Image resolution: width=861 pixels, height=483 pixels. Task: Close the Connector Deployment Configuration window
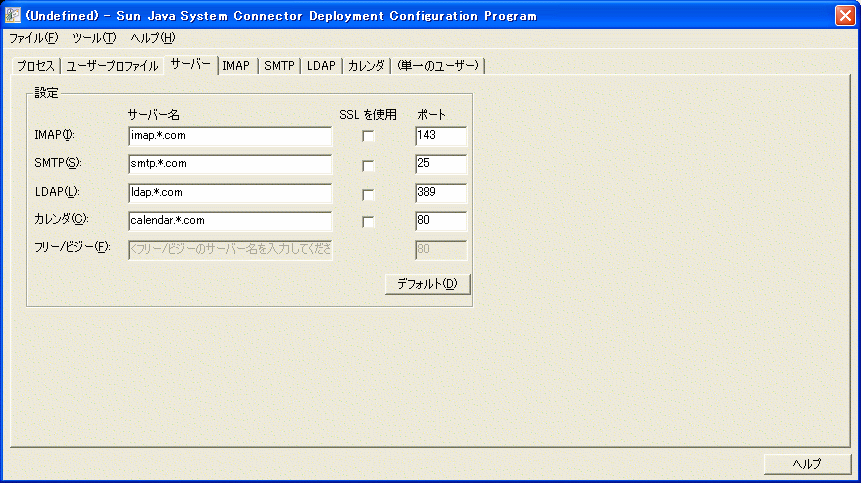(845, 15)
